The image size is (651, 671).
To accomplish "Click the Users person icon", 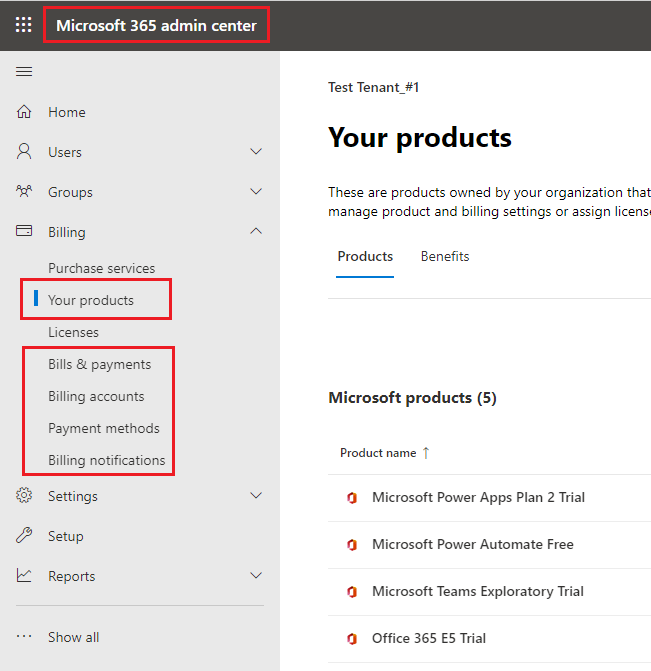I will coord(24,151).
